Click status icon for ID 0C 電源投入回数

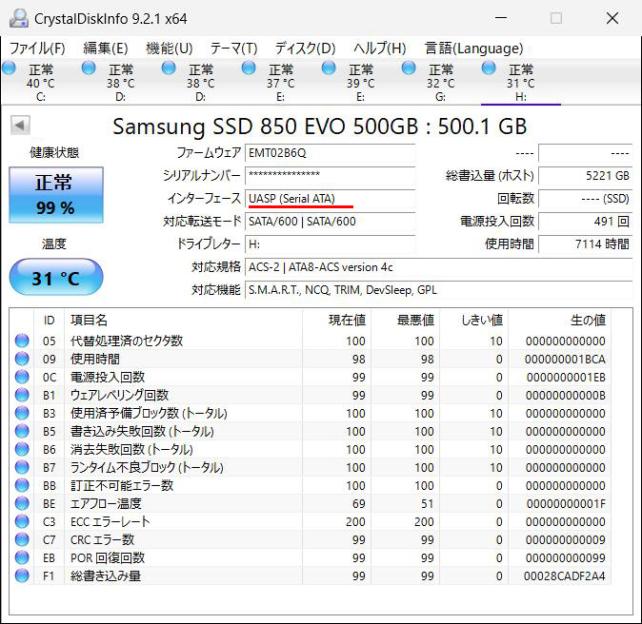22,377
